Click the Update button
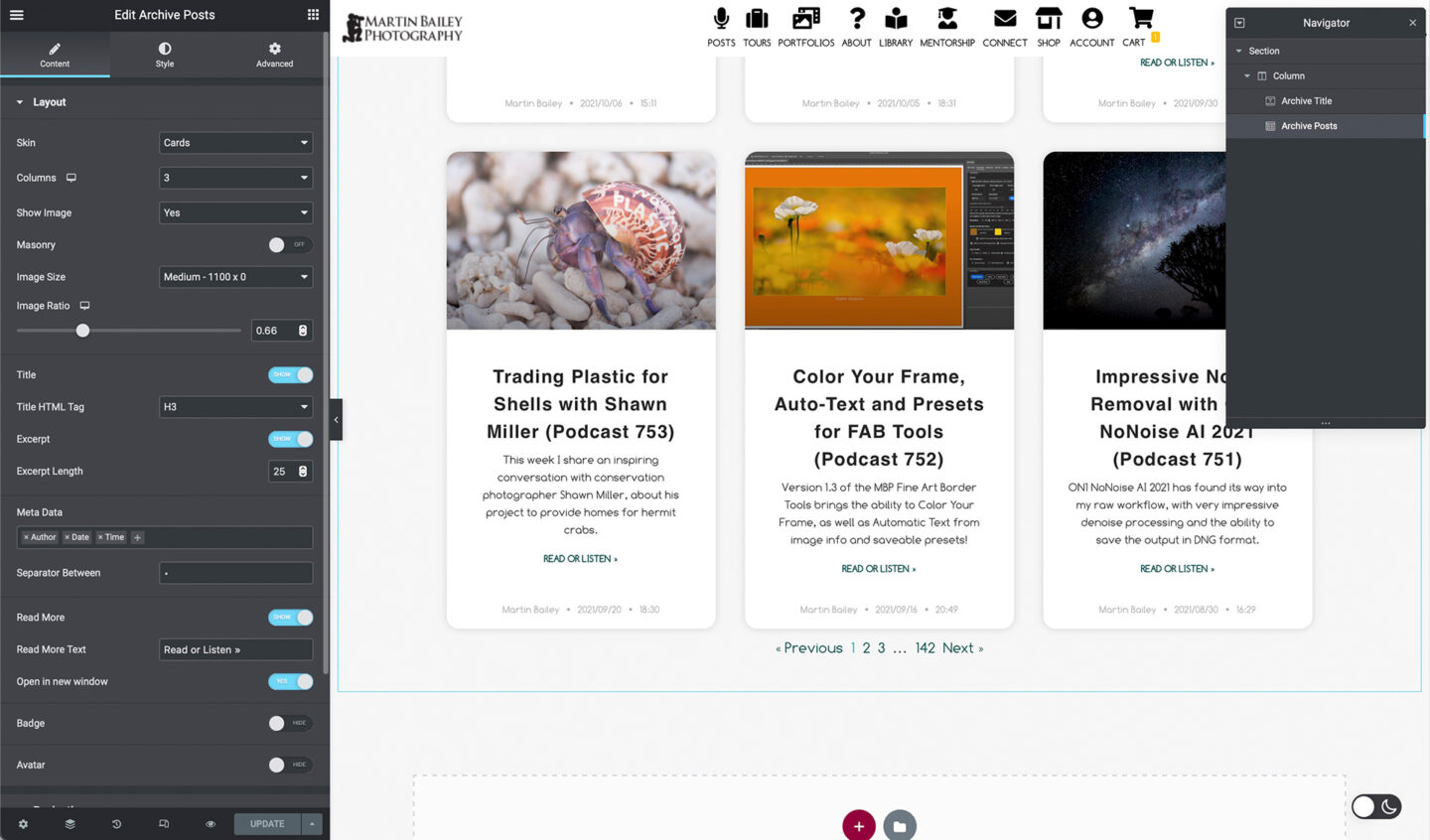Image resolution: width=1430 pixels, height=840 pixels. (267, 824)
